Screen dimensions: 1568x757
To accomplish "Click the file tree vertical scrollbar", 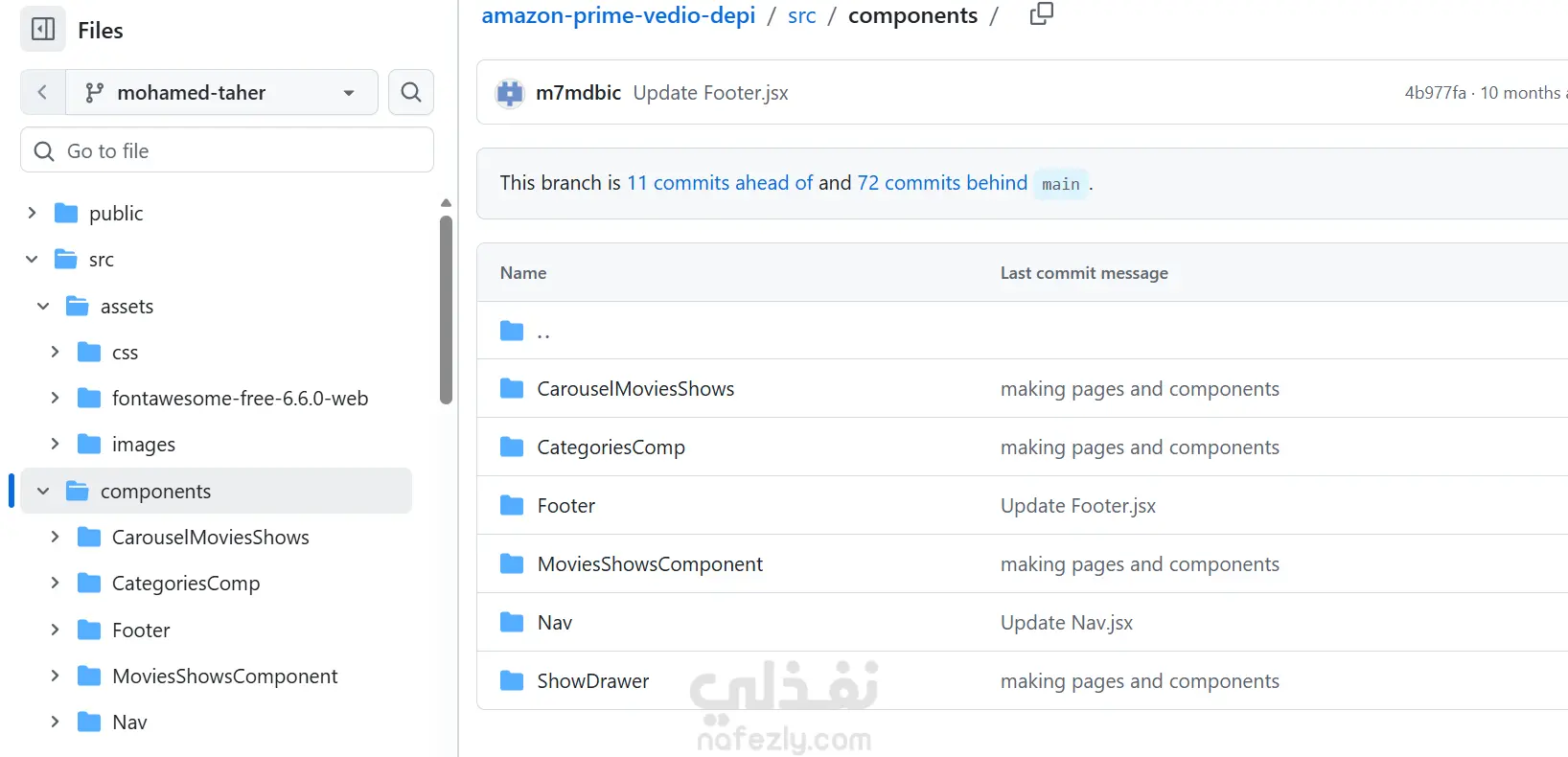I will tap(446, 307).
